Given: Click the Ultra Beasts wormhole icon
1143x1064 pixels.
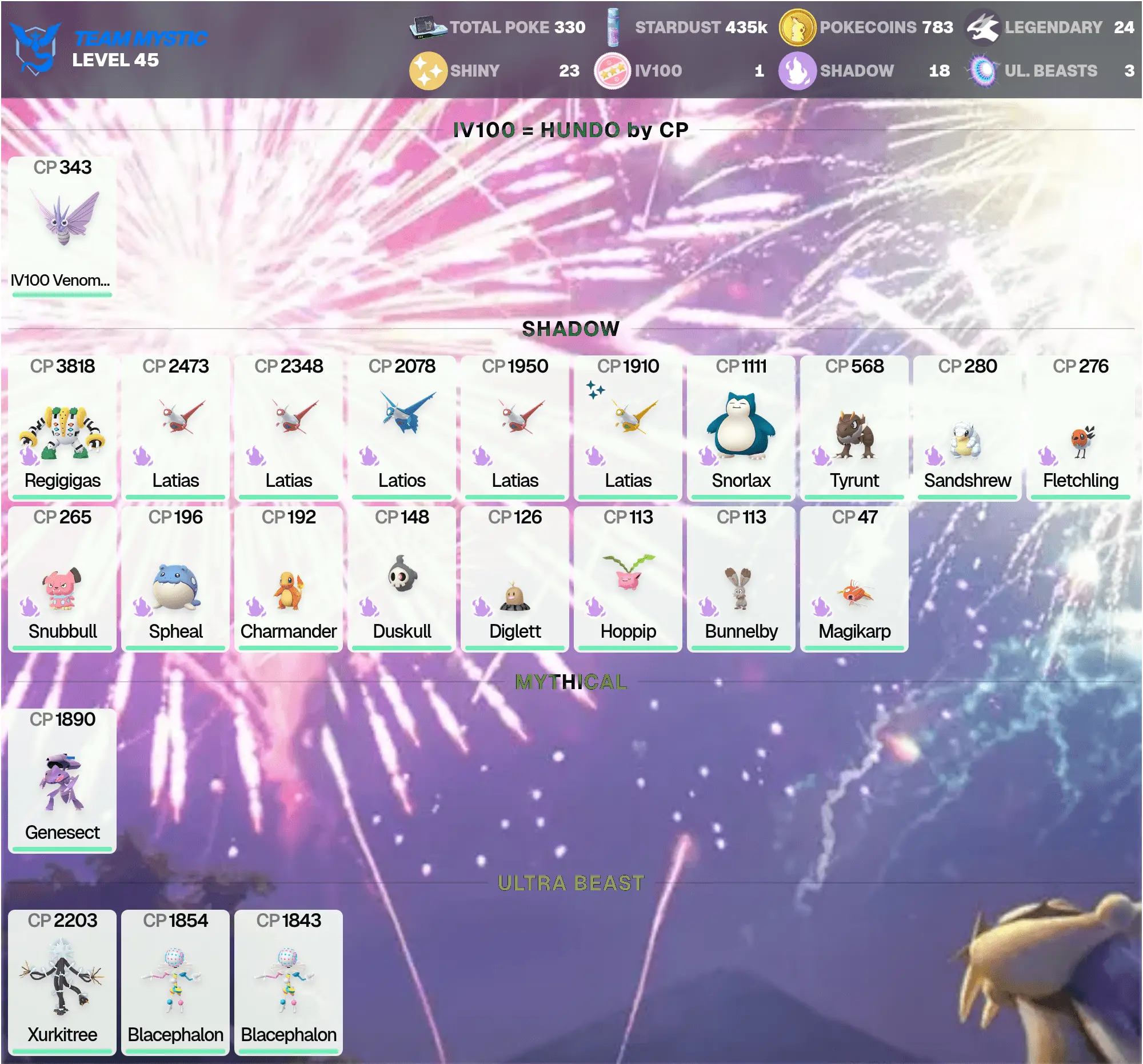Looking at the screenshot, I should [x=984, y=71].
